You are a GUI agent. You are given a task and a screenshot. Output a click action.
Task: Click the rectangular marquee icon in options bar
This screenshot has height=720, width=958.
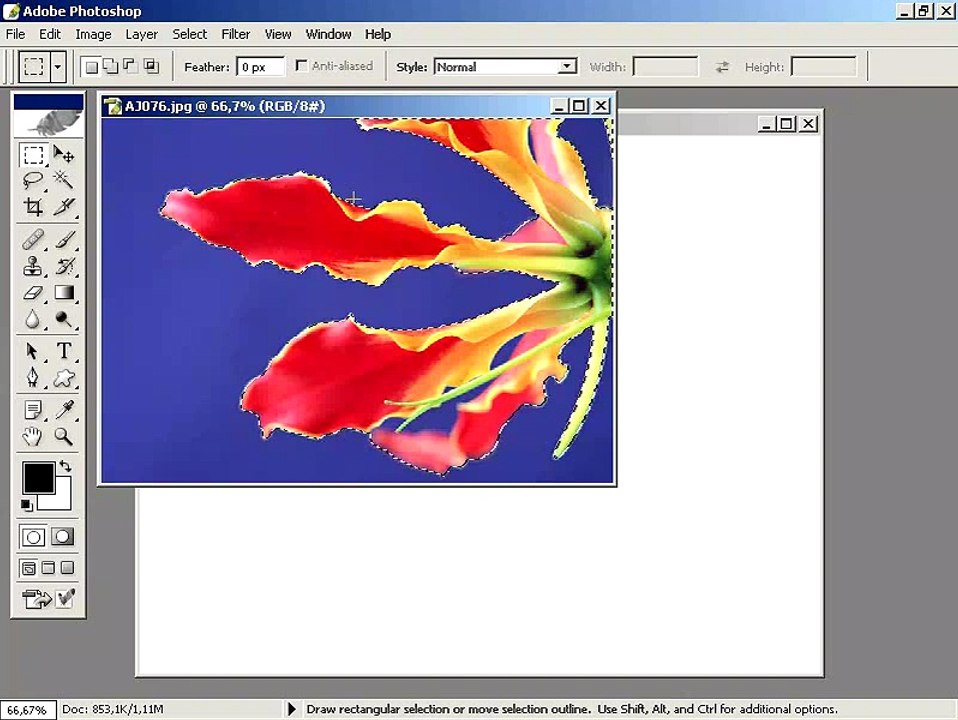coord(34,66)
